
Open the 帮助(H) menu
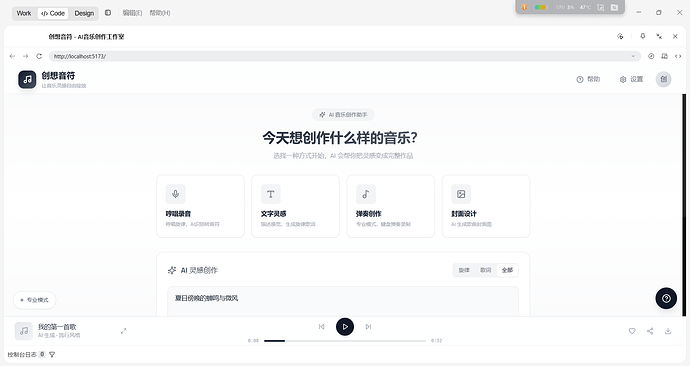160,13
